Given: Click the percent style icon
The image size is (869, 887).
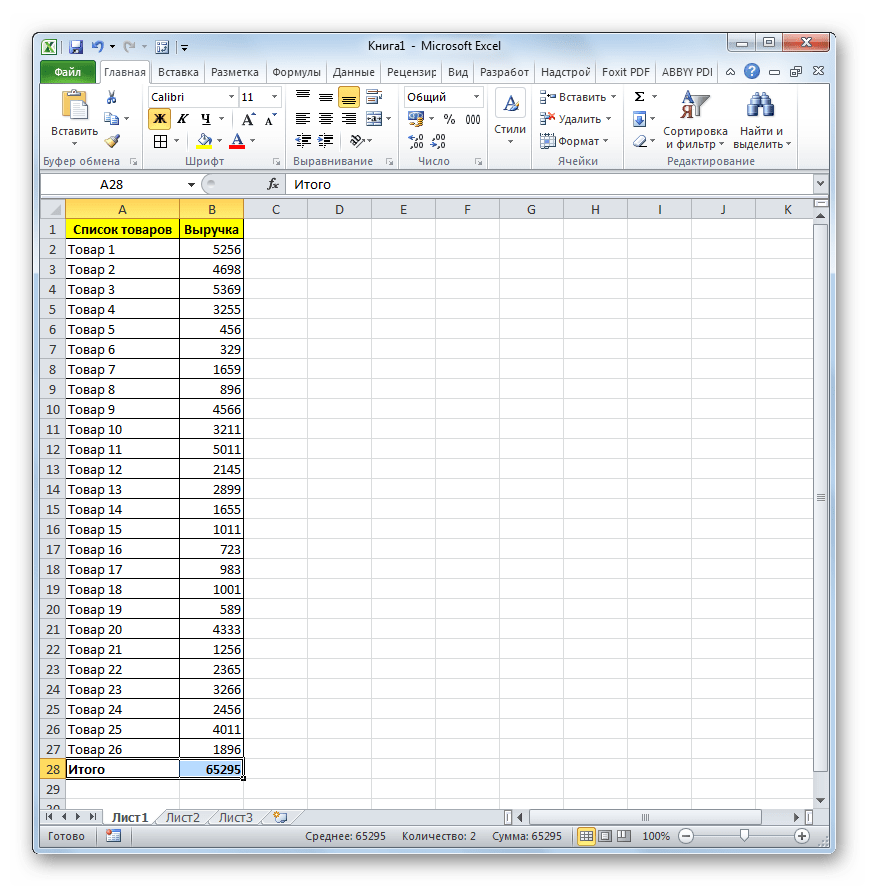Looking at the screenshot, I should tap(449, 119).
